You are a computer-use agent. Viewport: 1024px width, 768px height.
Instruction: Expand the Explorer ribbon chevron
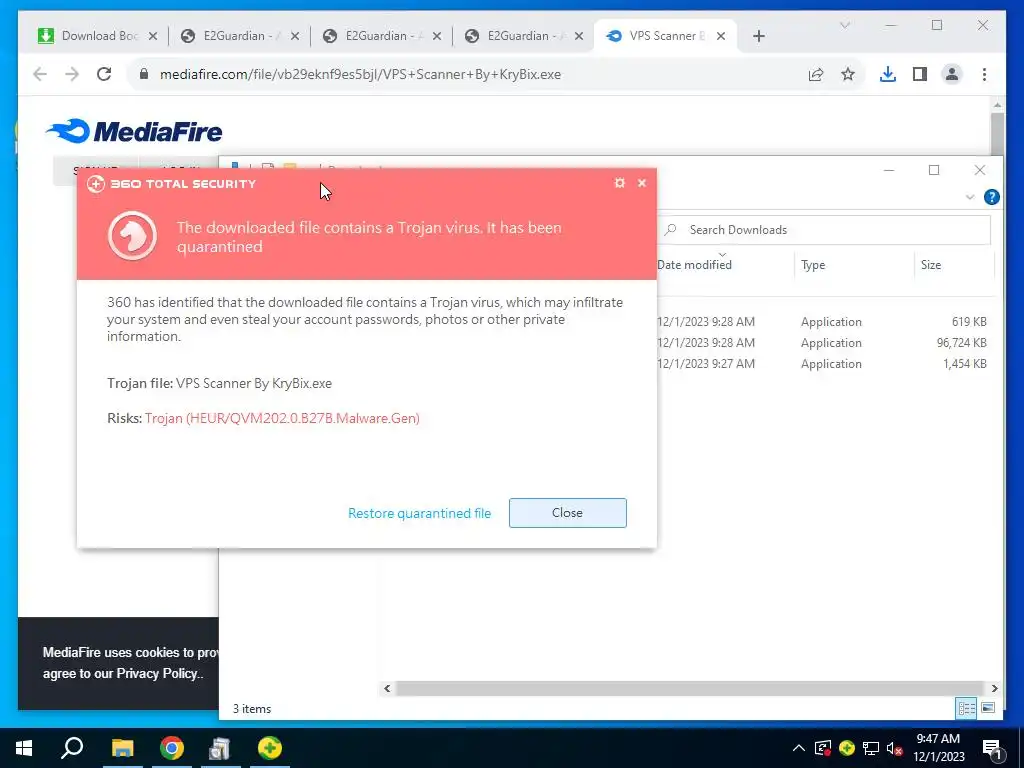coord(970,197)
